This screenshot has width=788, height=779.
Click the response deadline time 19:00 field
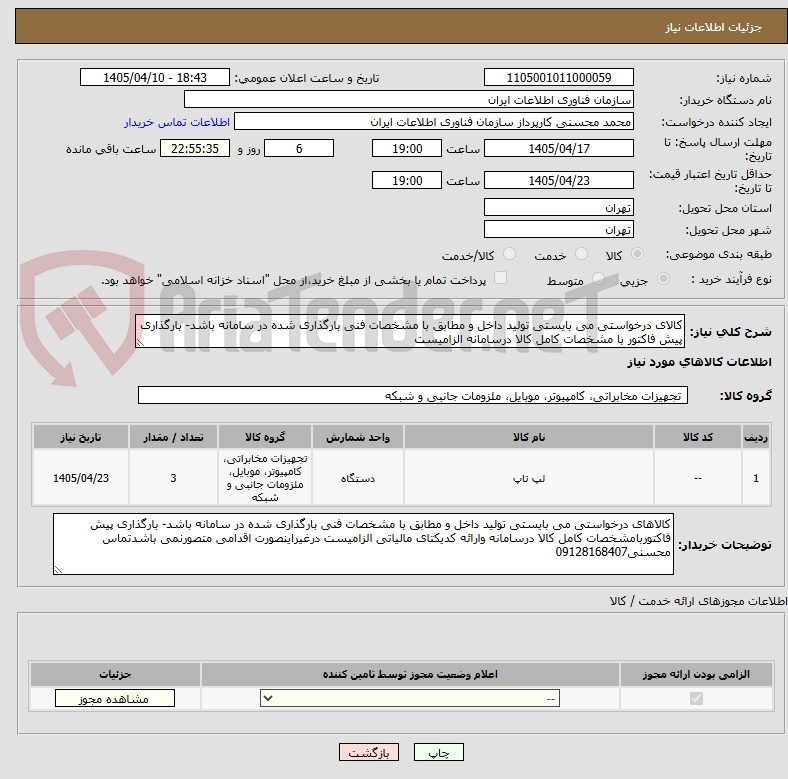tap(407, 148)
